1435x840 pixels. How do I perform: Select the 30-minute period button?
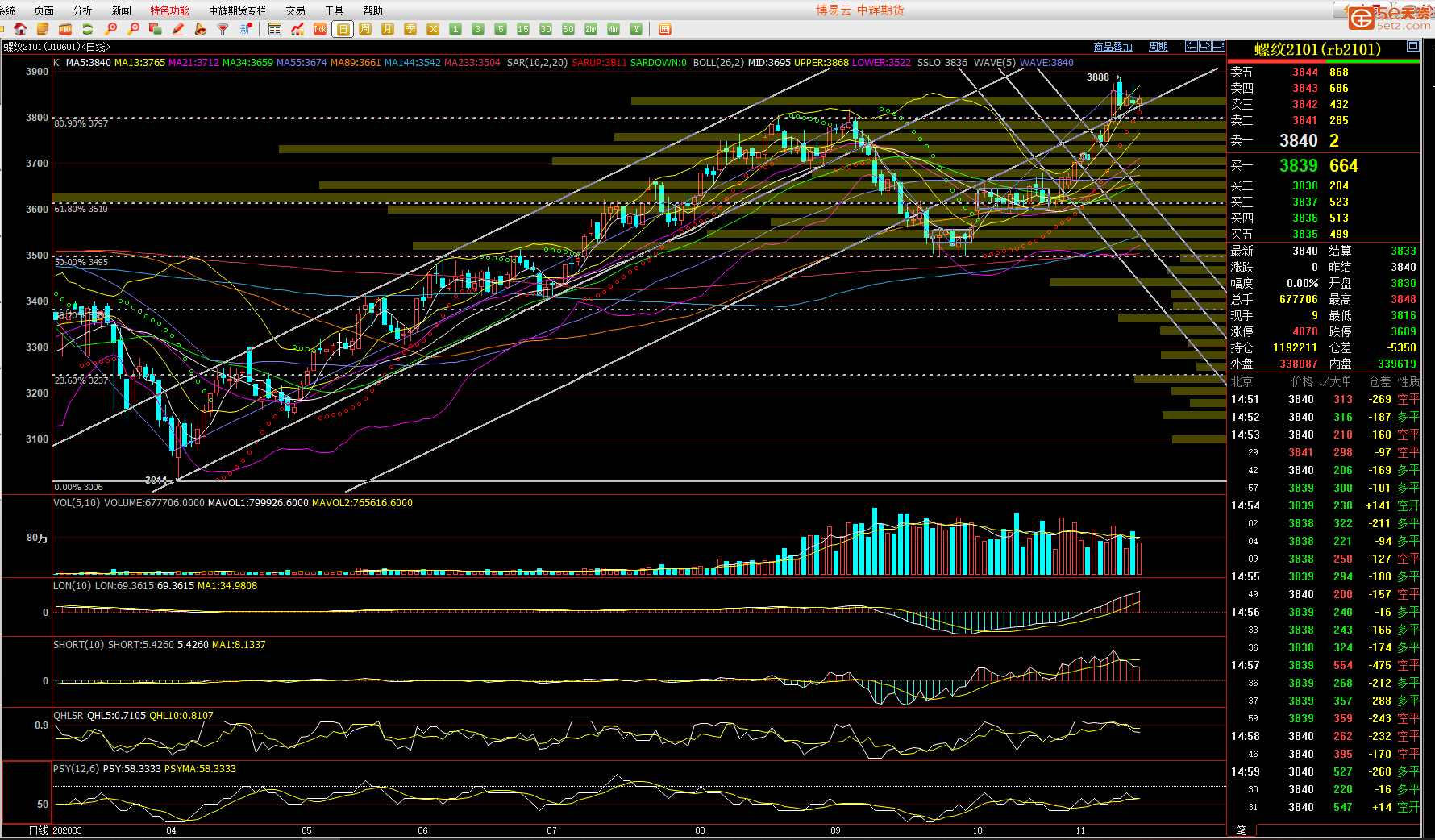click(546, 29)
